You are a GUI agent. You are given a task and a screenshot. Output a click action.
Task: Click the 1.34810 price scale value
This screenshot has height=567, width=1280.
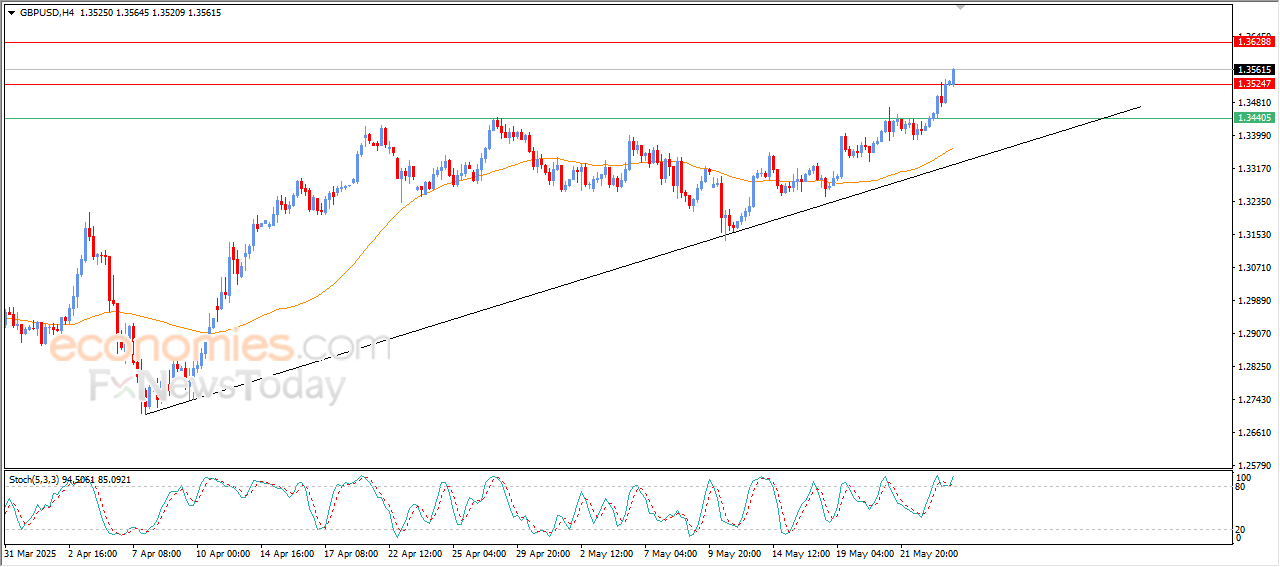point(1254,102)
